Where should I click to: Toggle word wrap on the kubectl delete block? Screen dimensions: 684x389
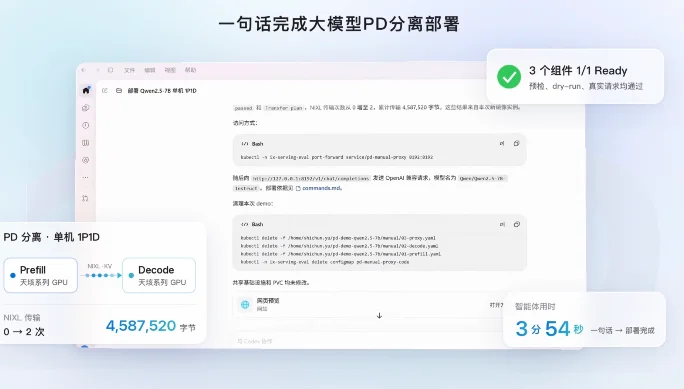click(x=502, y=224)
